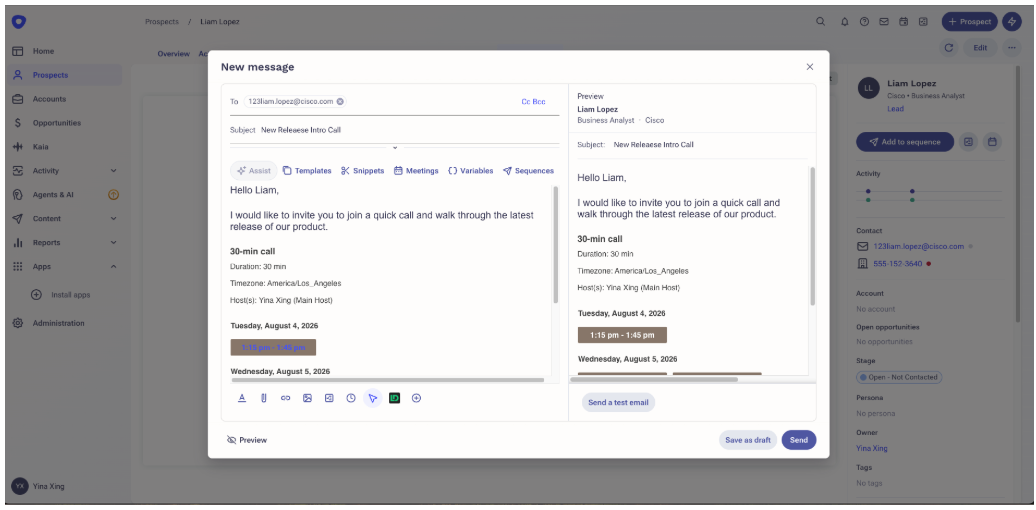1036x510 pixels.
Task: Click the circled plus icon in editor toolbar
Action: 416,398
